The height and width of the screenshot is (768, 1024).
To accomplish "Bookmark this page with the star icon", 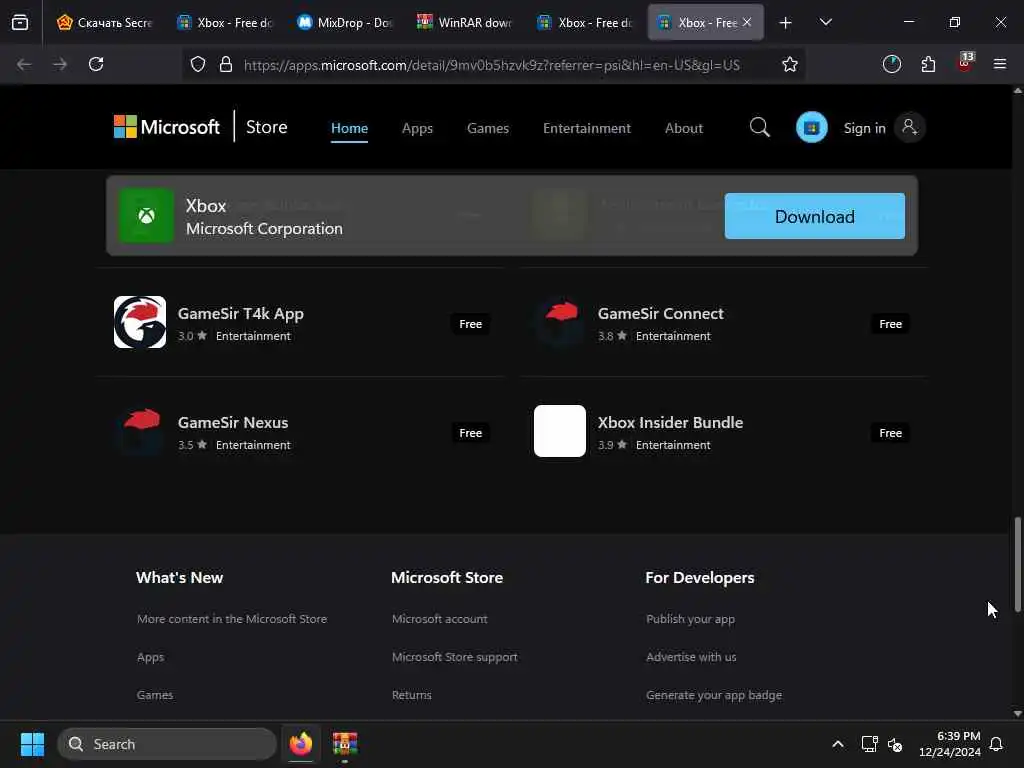I will pos(790,64).
